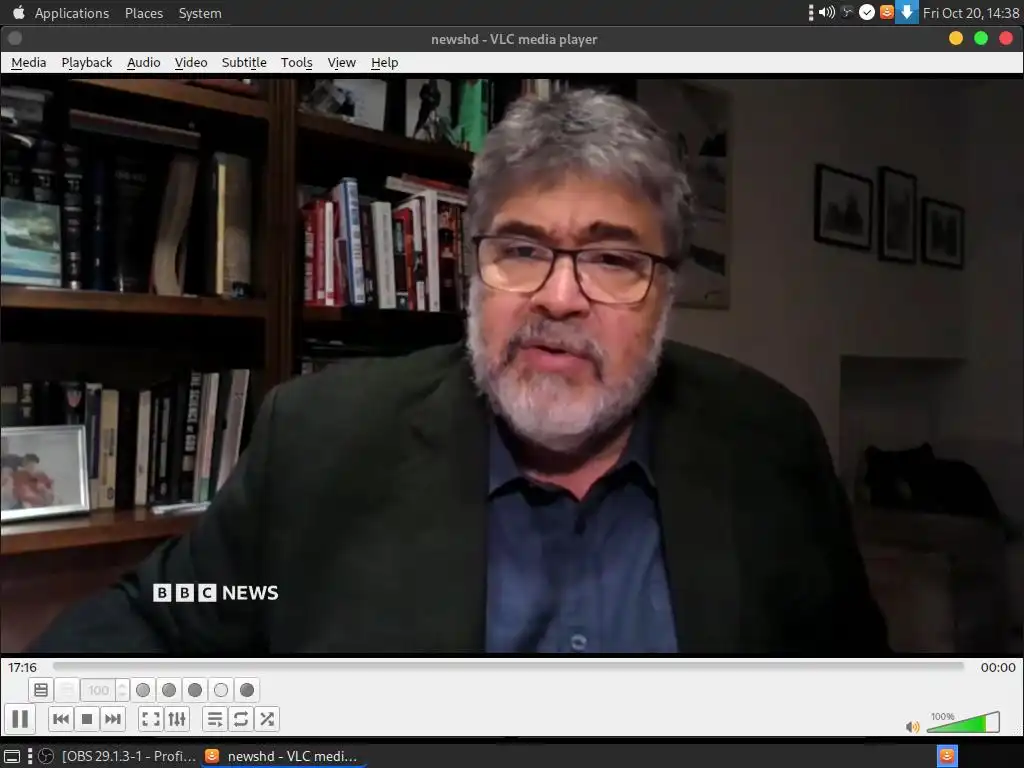Open the Places menu in top panel
This screenshot has width=1024, height=768.
(x=144, y=13)
